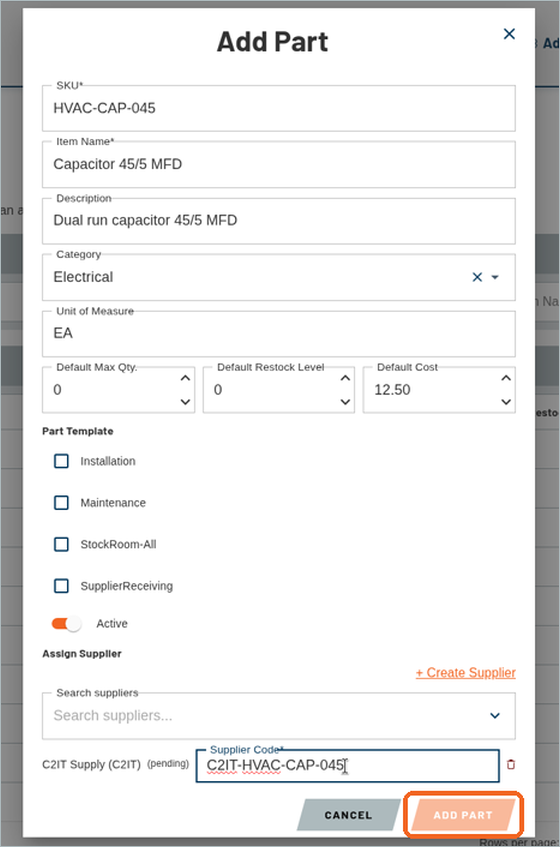This screenshot has width=560, height=847.
Task: Check the Installation template box
Action: point(62,461)
